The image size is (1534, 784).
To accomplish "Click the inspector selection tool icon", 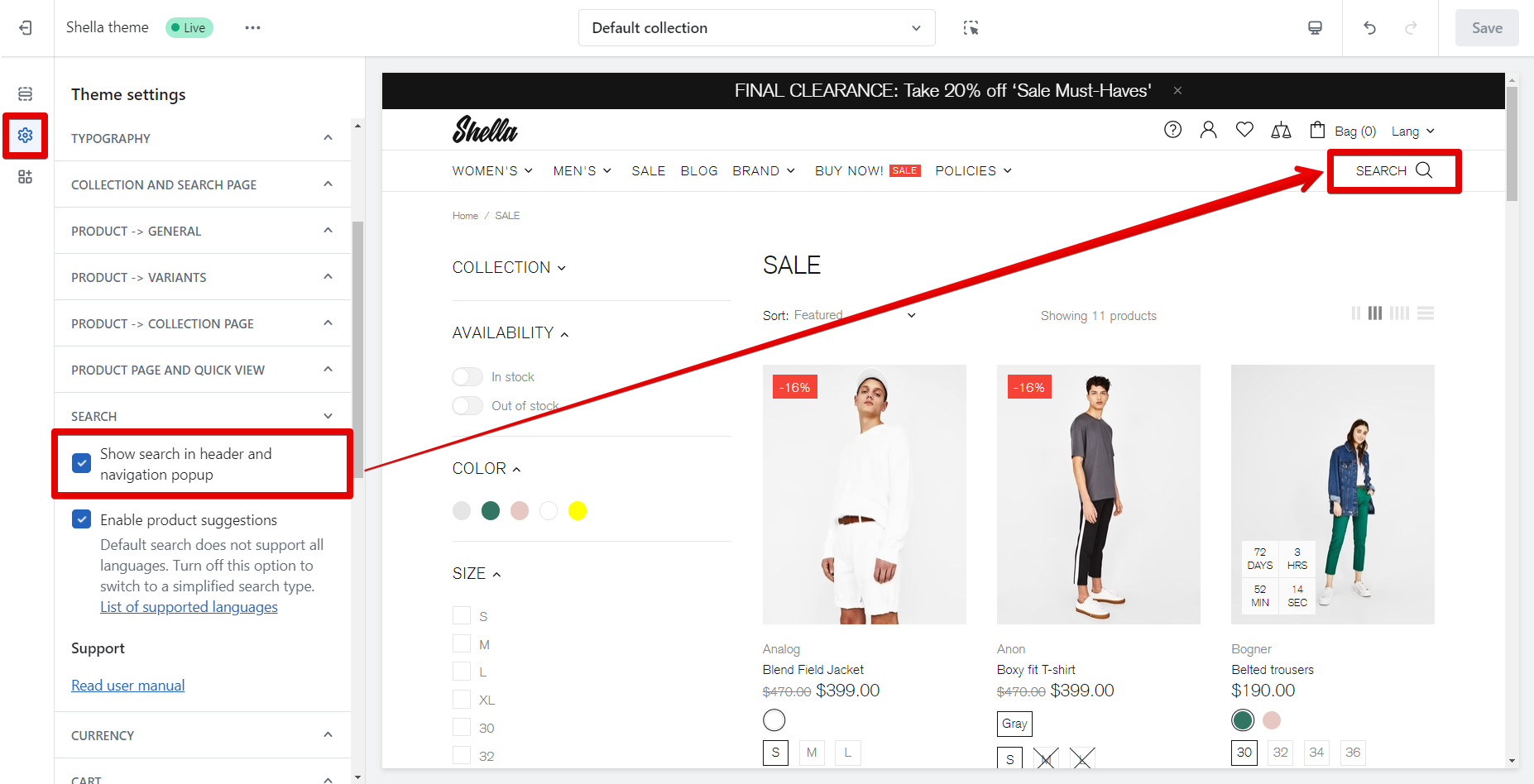I will point(971,28).
